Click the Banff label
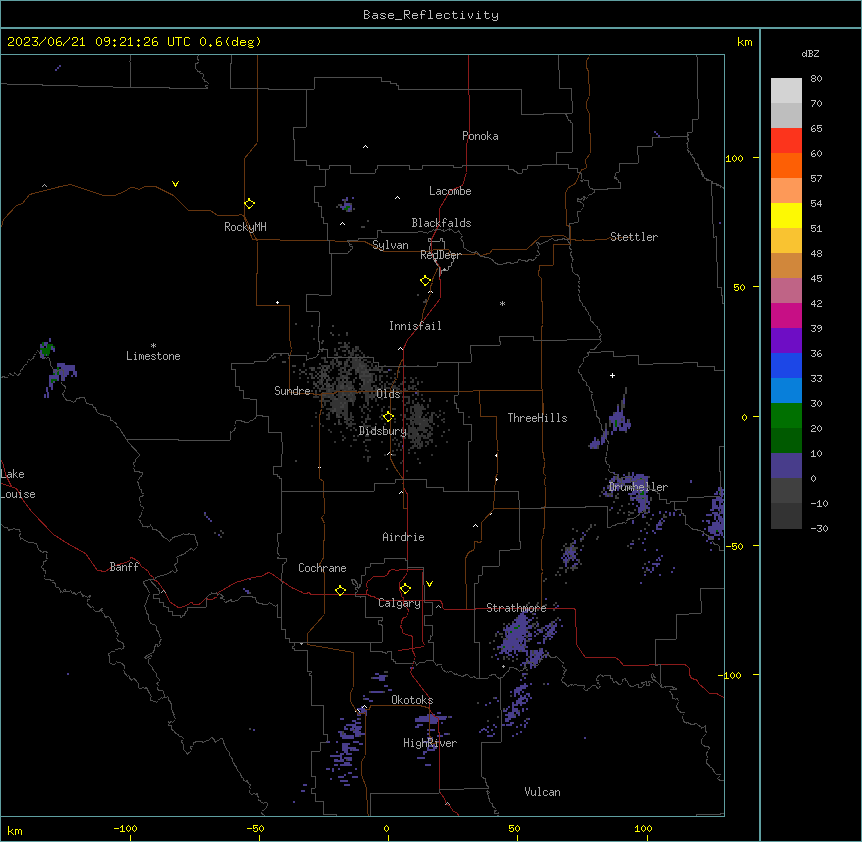This screenshot has width=862, height=842. coord(124,567)
